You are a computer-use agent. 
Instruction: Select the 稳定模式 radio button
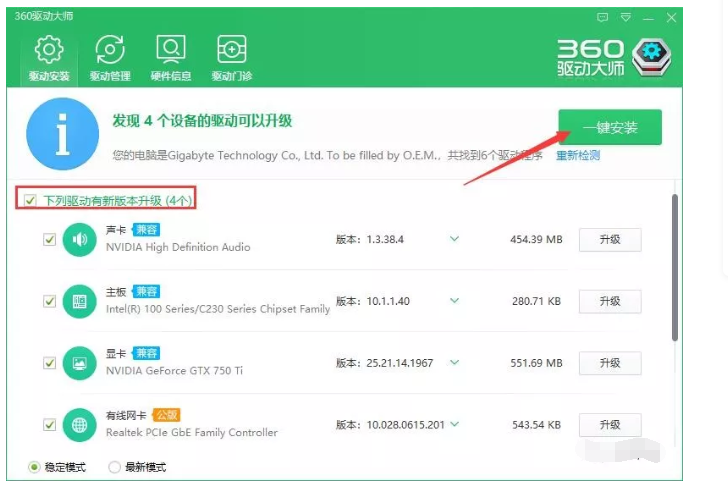tap(34, 467)
